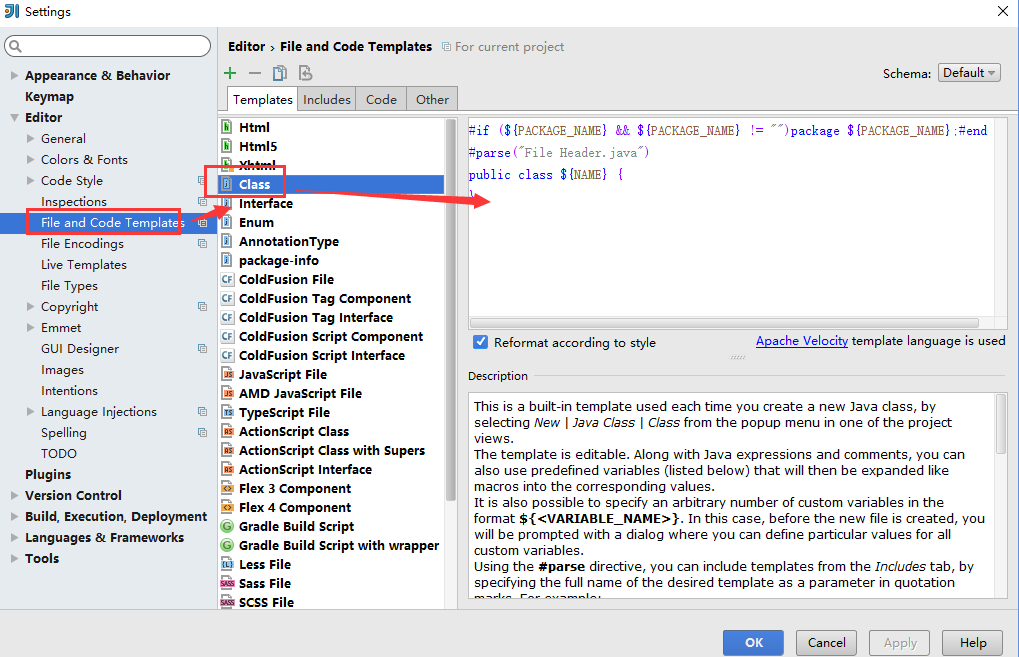Click the search magnifier icon in settings
The image size is (1019, 657).
(16, 46)
